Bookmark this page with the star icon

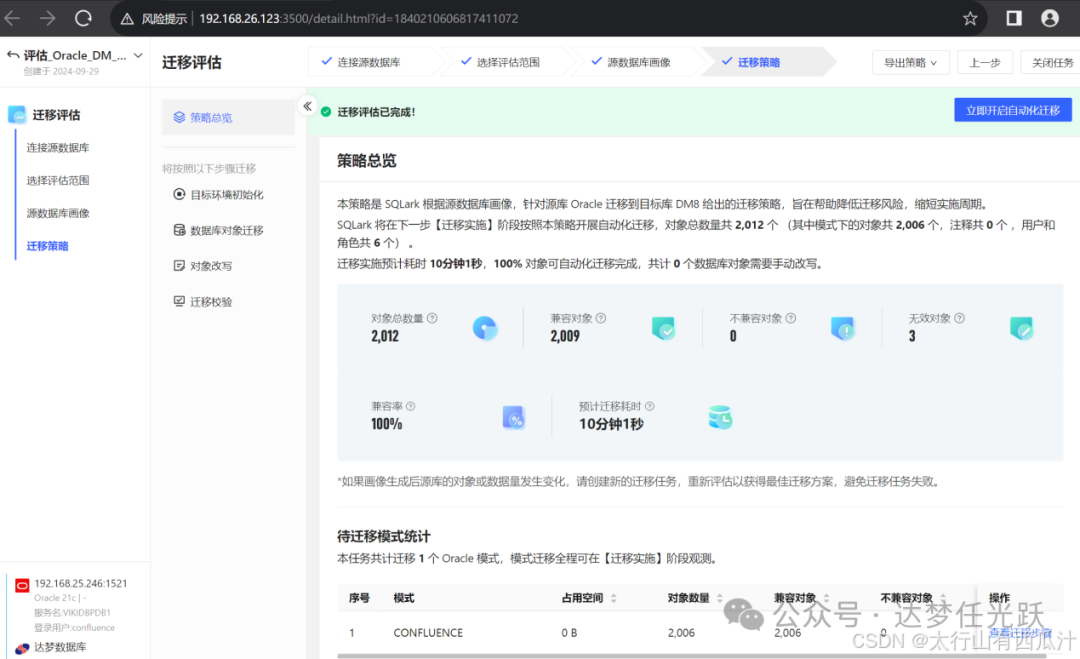point(970,19)
